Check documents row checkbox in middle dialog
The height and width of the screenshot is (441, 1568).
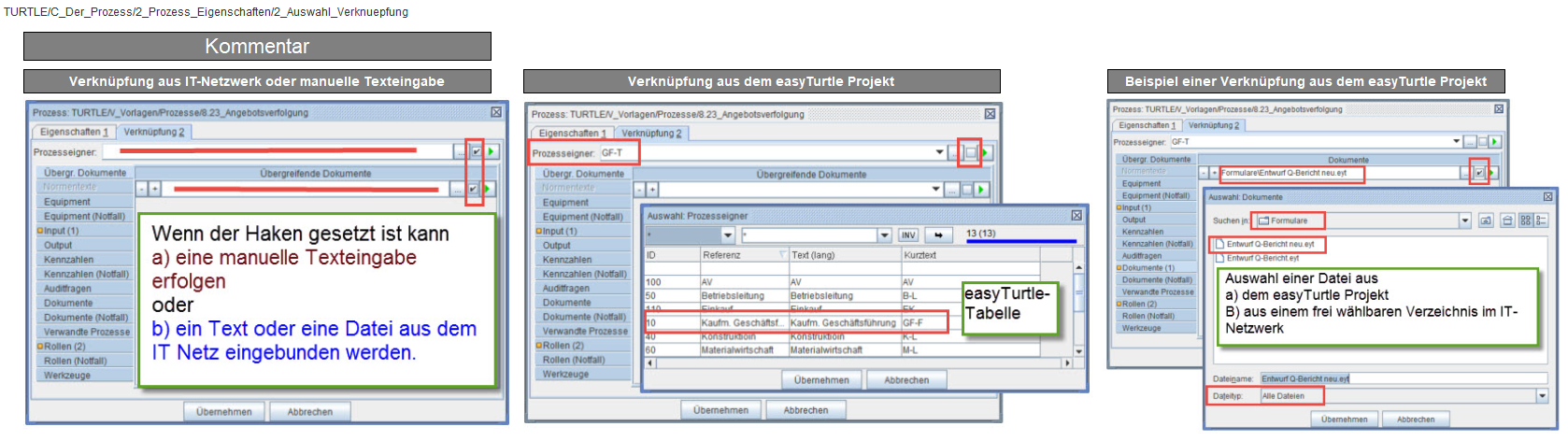pos(965,190)
